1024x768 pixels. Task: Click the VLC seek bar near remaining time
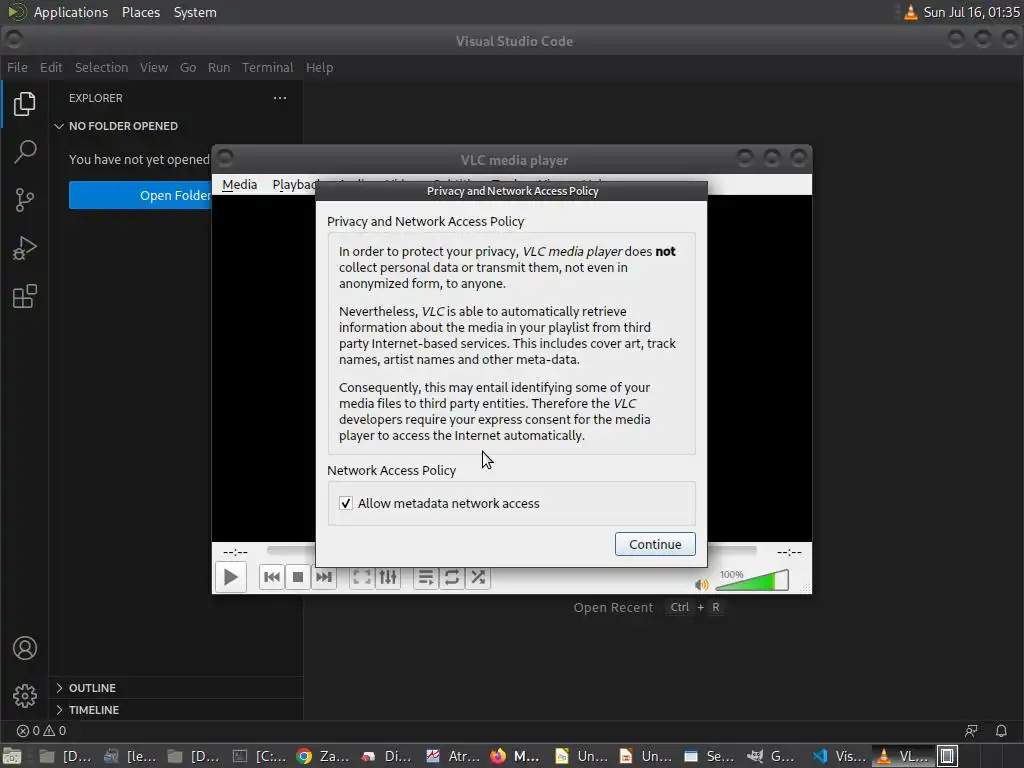(733, 551)
